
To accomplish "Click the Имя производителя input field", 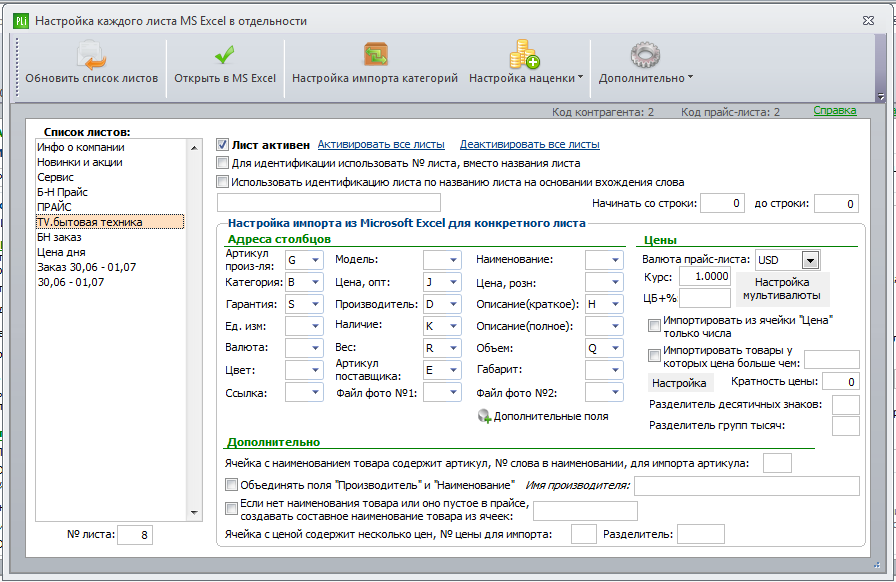I will pyautogui.click(x=747, y=485).
